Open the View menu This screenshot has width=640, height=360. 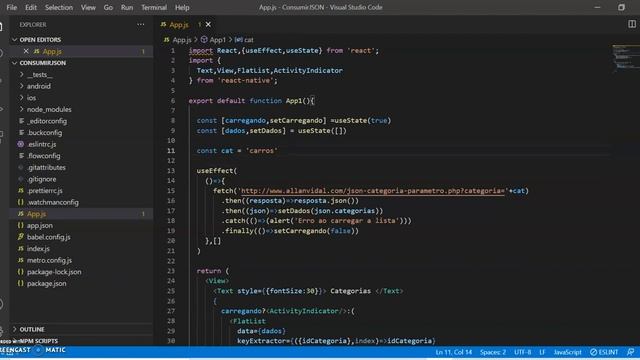click(x=88, y=7)
